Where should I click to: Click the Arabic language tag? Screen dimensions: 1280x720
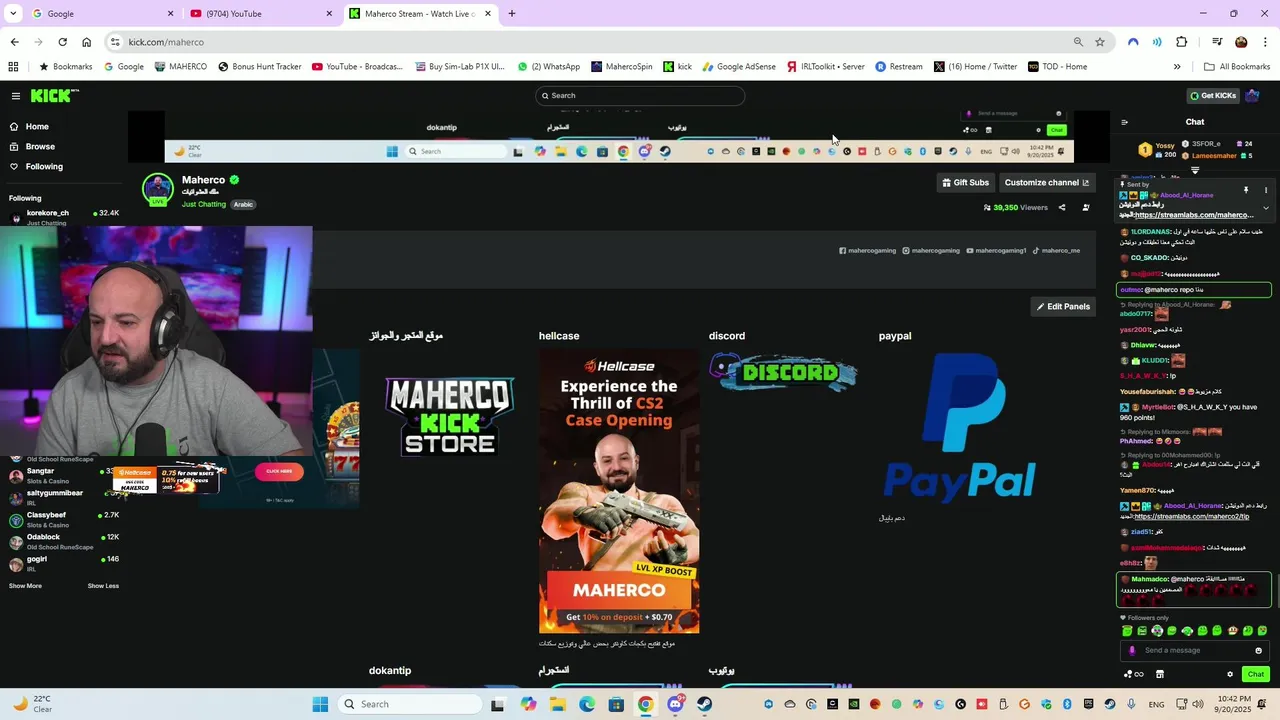tap(243, 204)
